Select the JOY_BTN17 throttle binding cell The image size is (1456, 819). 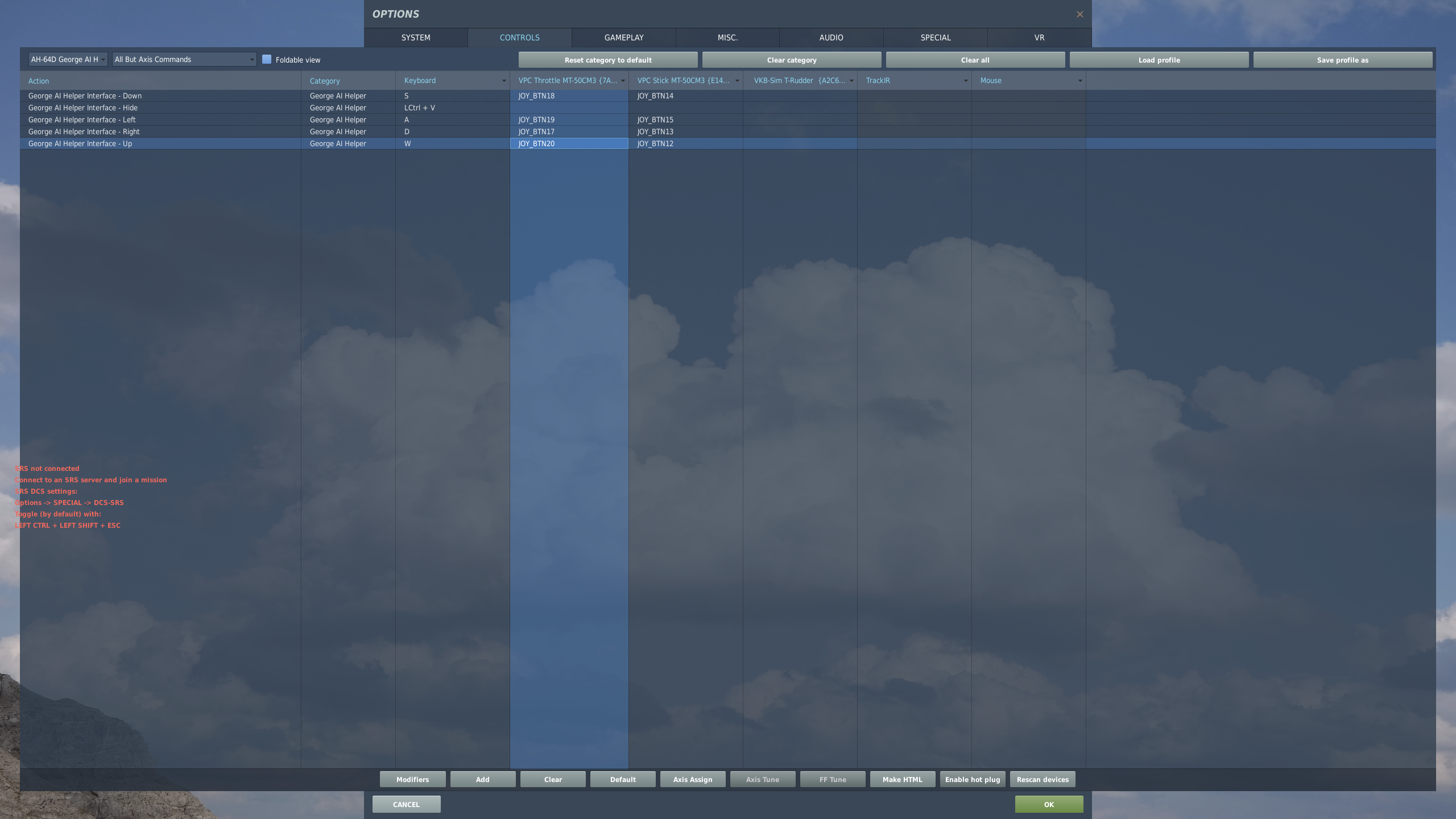pyautogui.click(x=569, y=131)
